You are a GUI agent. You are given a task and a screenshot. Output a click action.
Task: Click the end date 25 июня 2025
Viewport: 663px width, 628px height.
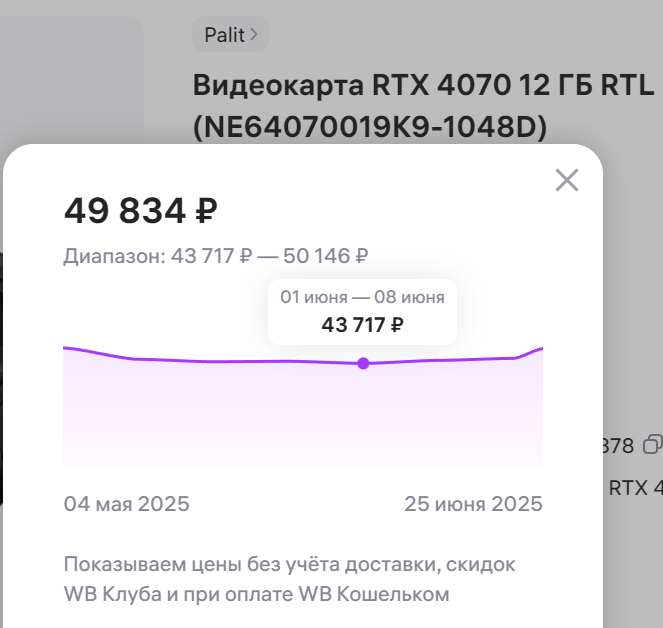point(473,504)
